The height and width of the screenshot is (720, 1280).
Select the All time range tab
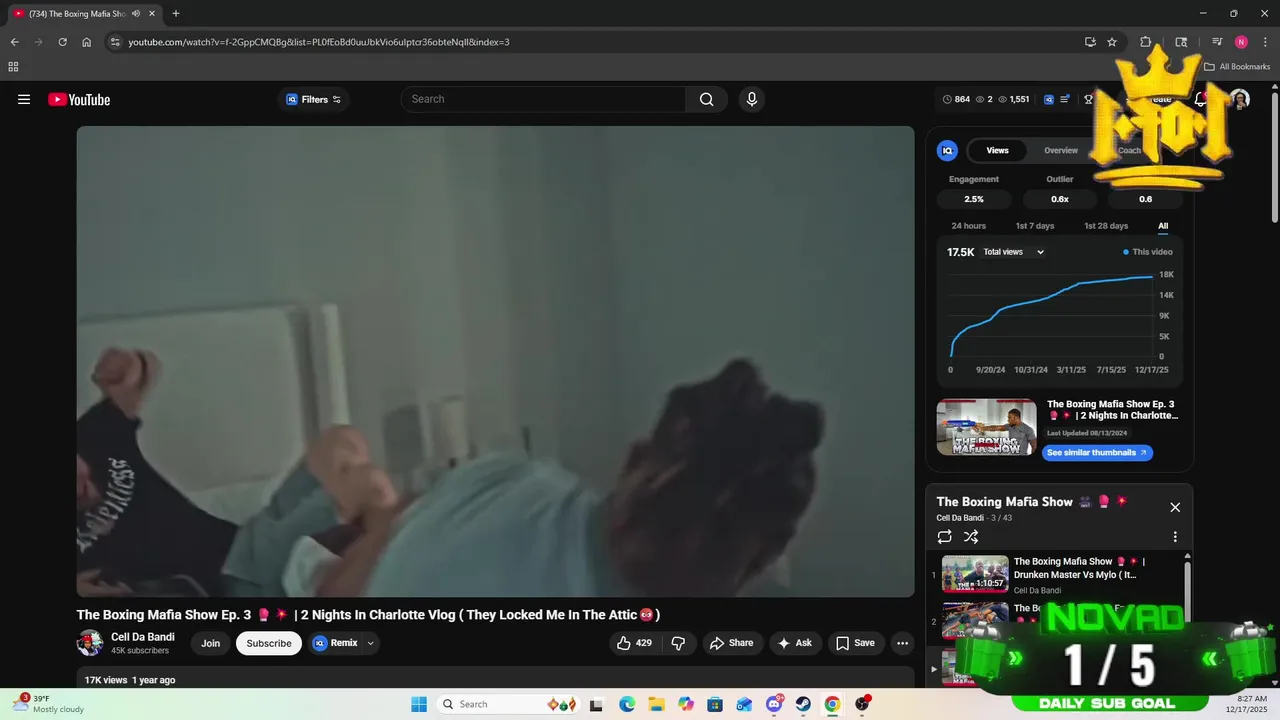pos(1163,226)
